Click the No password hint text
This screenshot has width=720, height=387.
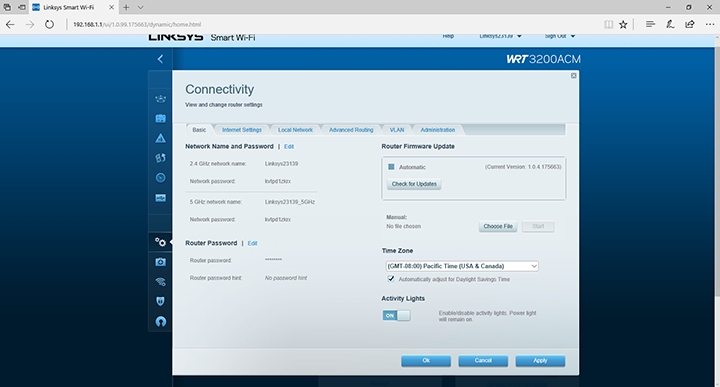tap(286, 278)
